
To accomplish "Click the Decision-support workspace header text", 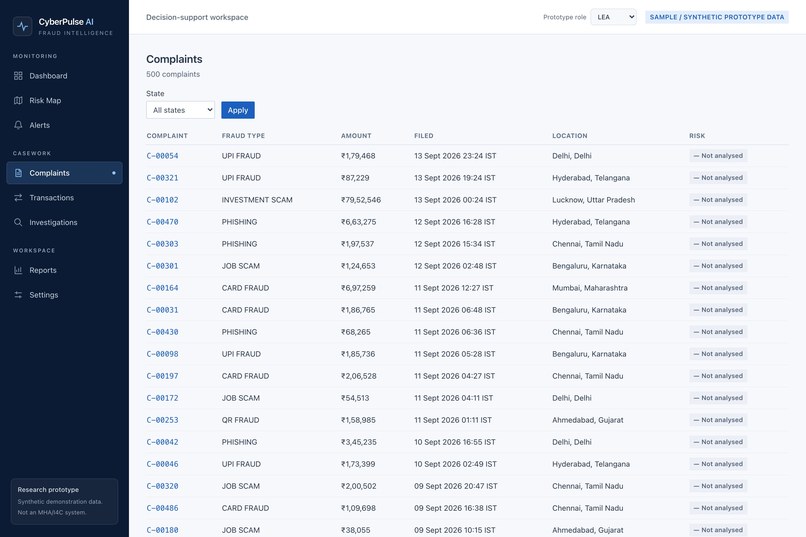I will (x=197, y=17).
